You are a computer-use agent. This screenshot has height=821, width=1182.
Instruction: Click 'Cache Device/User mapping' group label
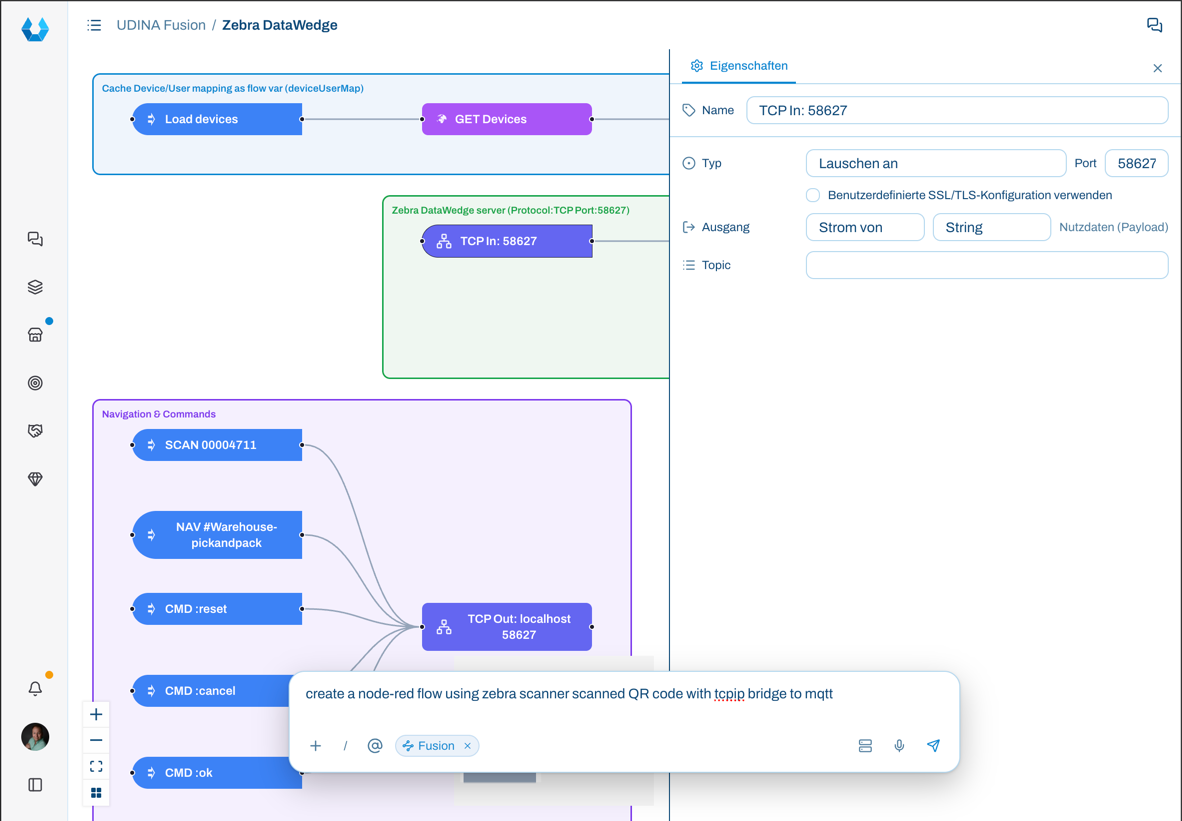click(233, 88)
